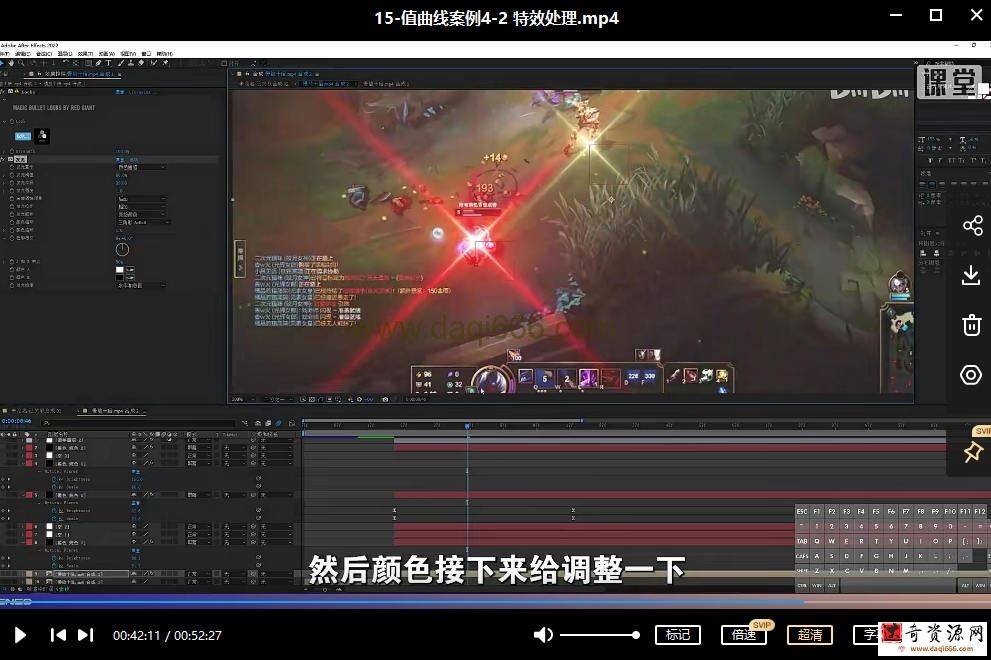Image resolution: width=991 pixels, height=660 pixels.
Task: Select the Clone Stamp tool
Action: [x=130, y=63]
